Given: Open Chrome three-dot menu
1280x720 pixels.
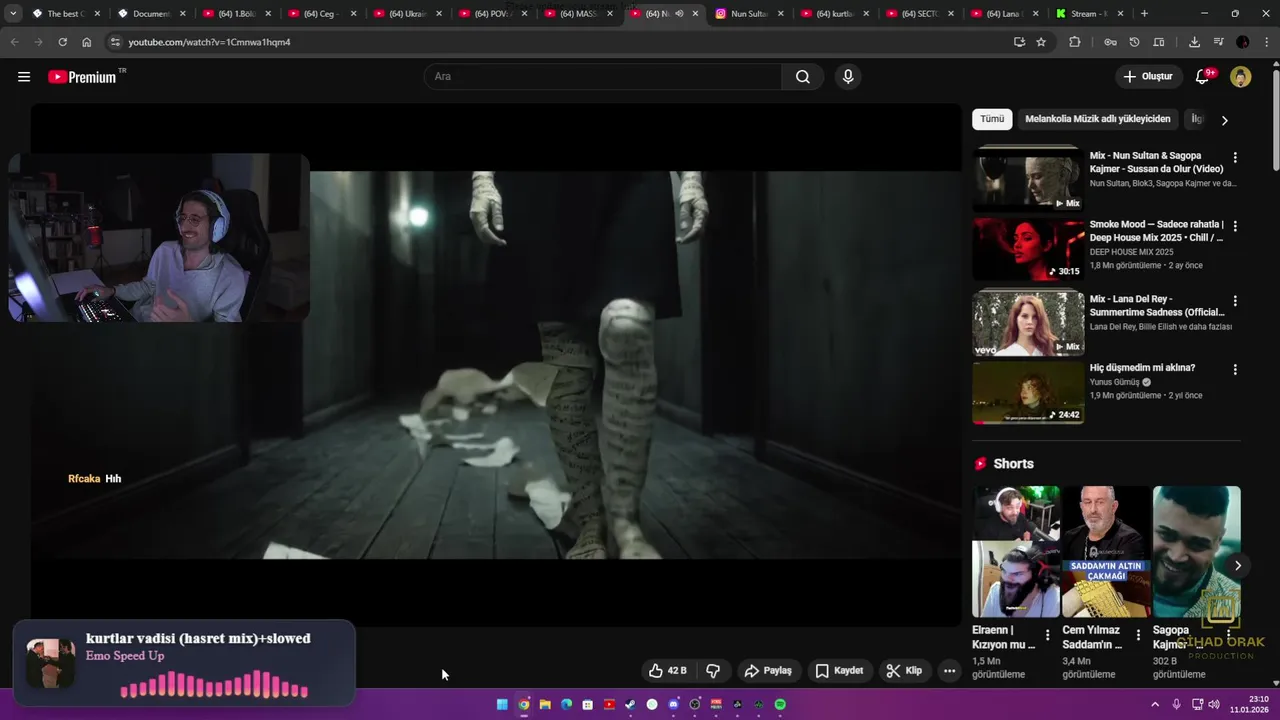Looking at the screenshot, I should point(1266,42).
